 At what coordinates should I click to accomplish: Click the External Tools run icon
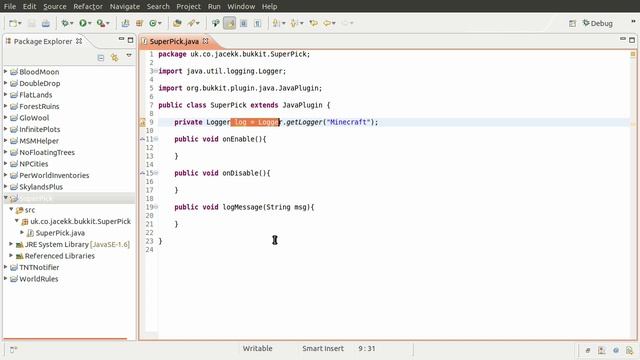[x=100, y=23]
